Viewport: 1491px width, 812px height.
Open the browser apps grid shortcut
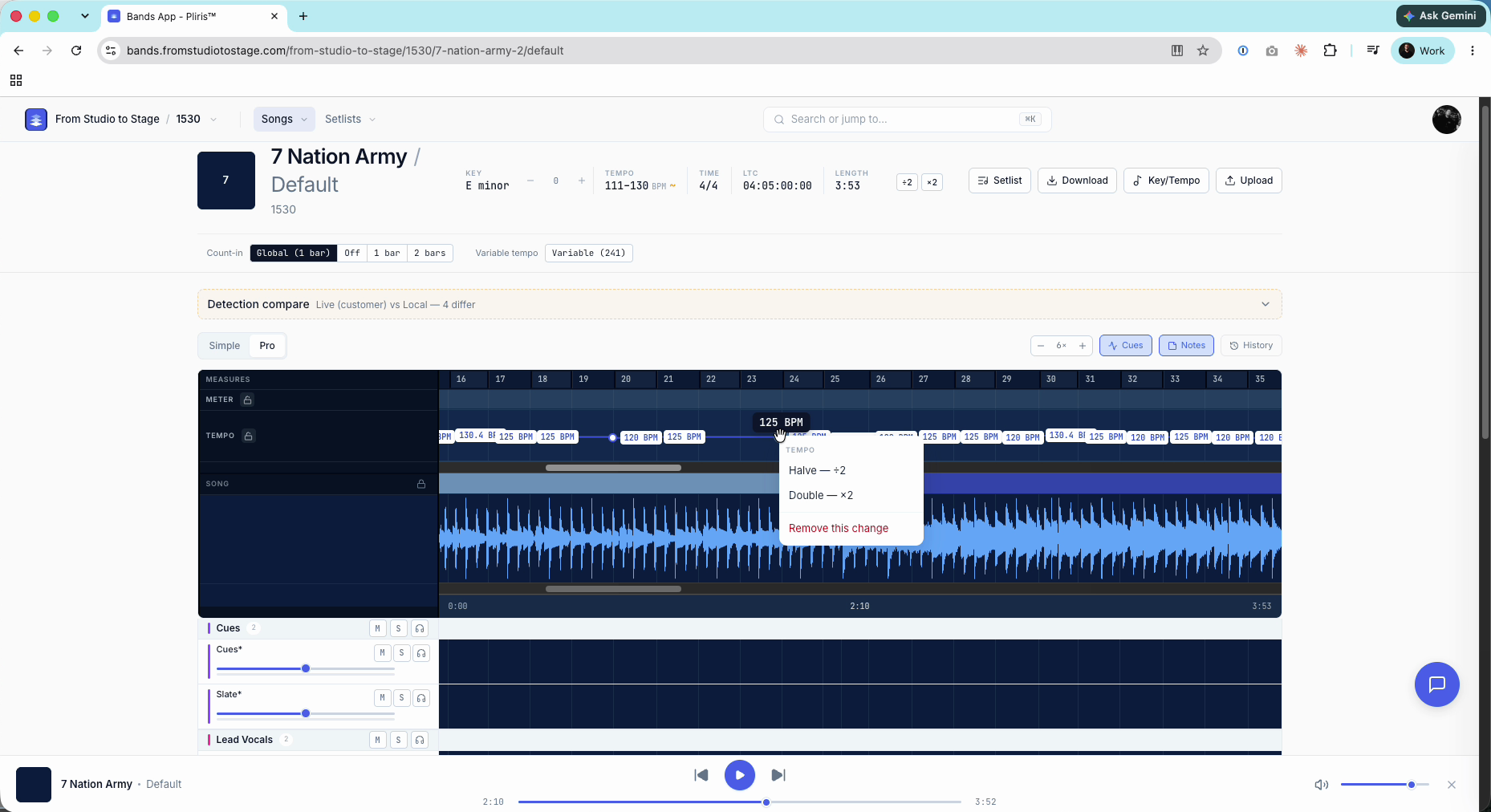pyautogui.click(x=16, y=80)
